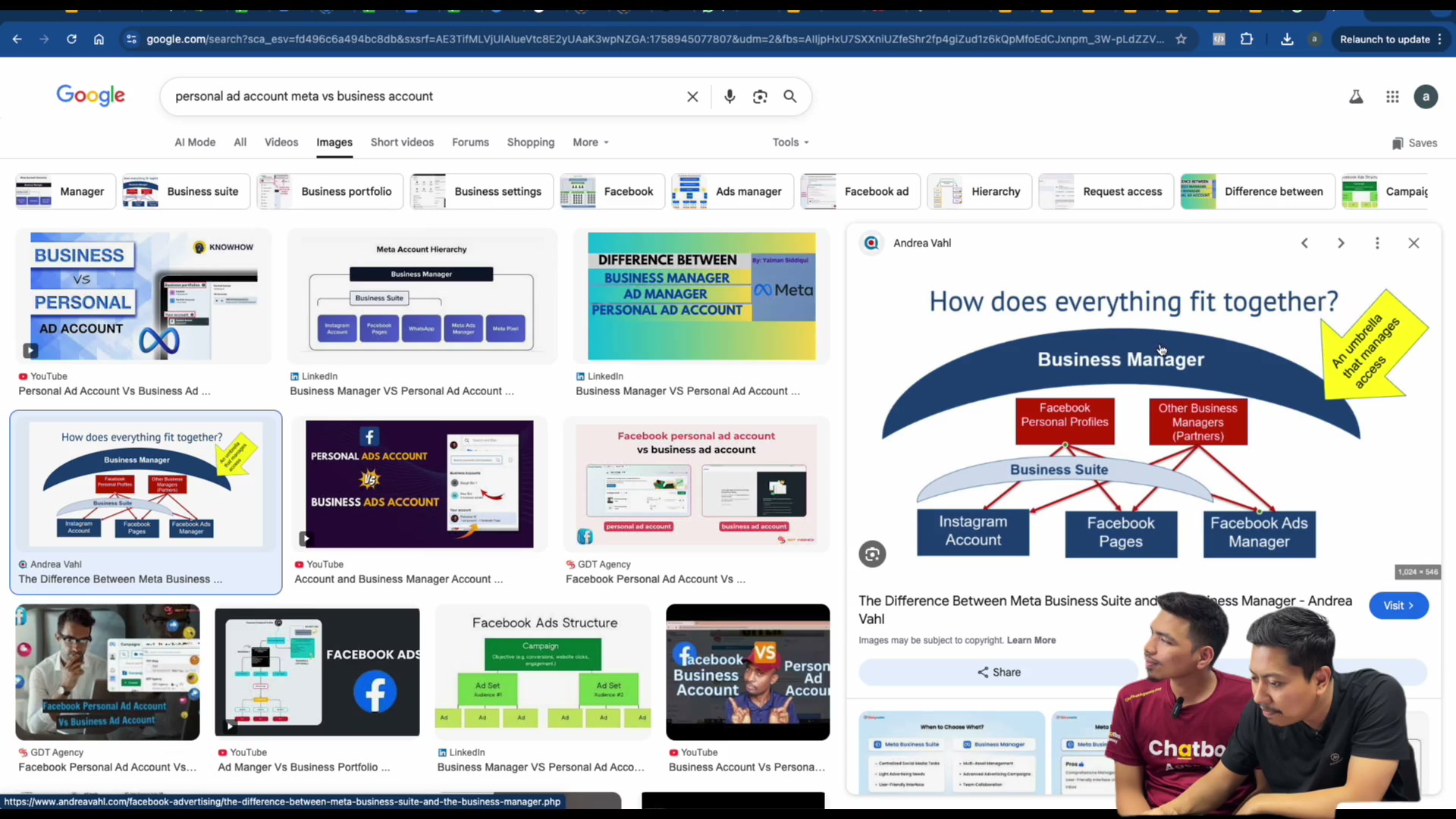Viewport: 1456px width, 819px height.
Task: Submit search with the magnifier icon
Action: [790, 96]
